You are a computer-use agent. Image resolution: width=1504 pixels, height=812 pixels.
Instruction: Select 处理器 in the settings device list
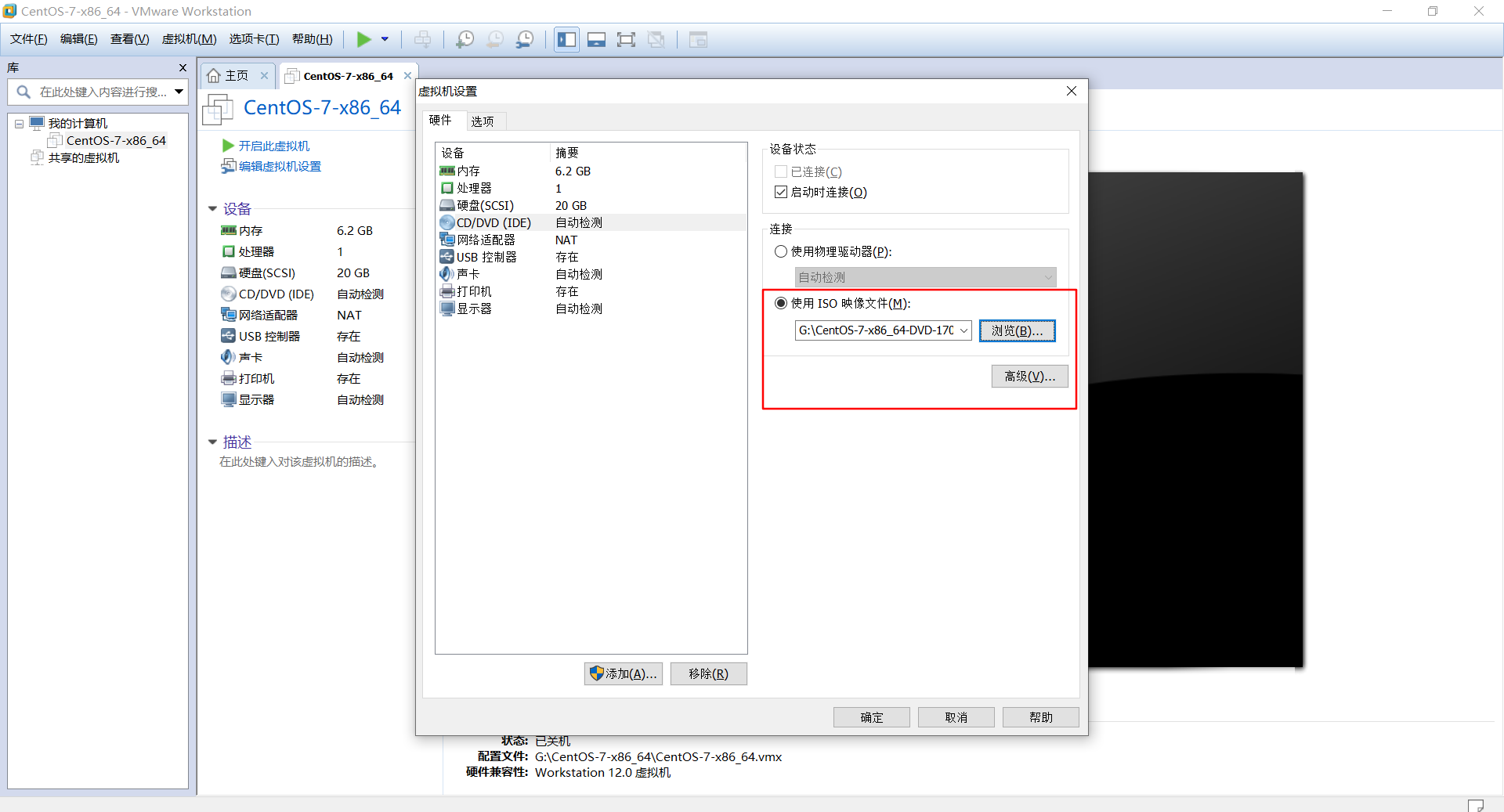(591, 188)
